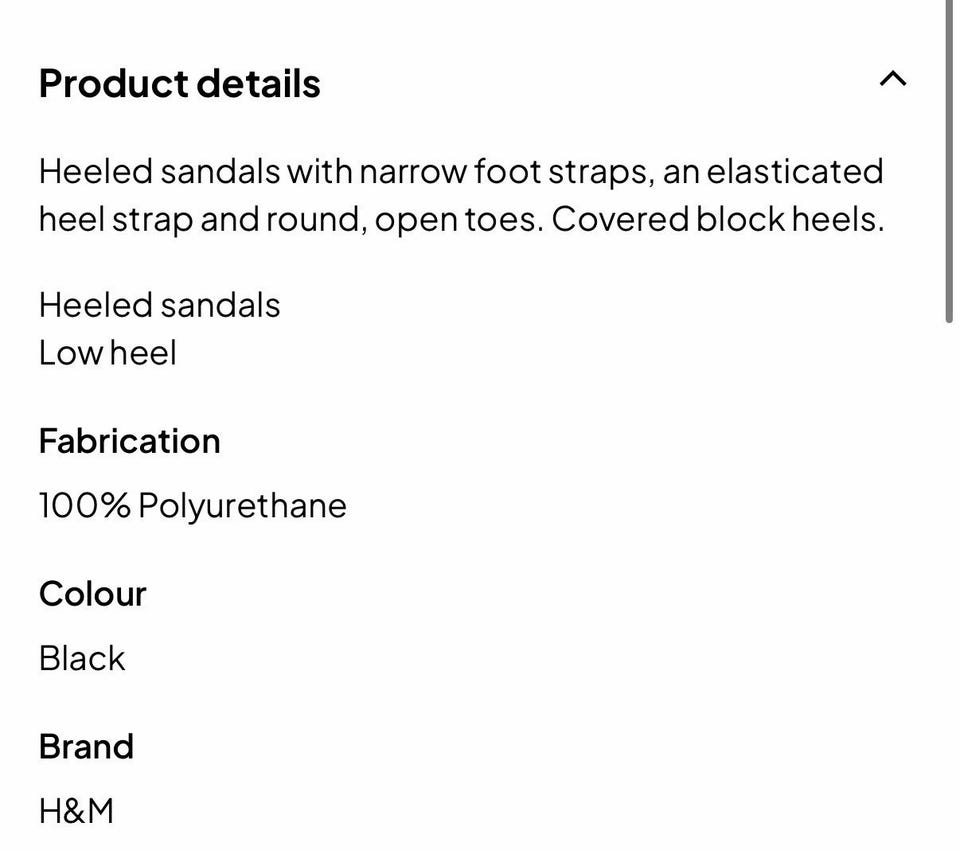960x850 pixels.
Task: Click the vertical scrollbar thumb
Action: pos(948,160)
